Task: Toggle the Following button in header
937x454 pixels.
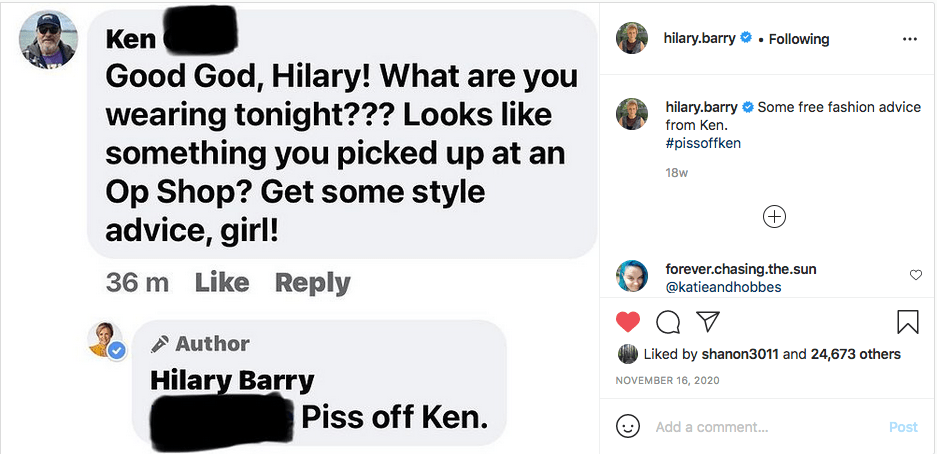Action: tap(799, 39)
